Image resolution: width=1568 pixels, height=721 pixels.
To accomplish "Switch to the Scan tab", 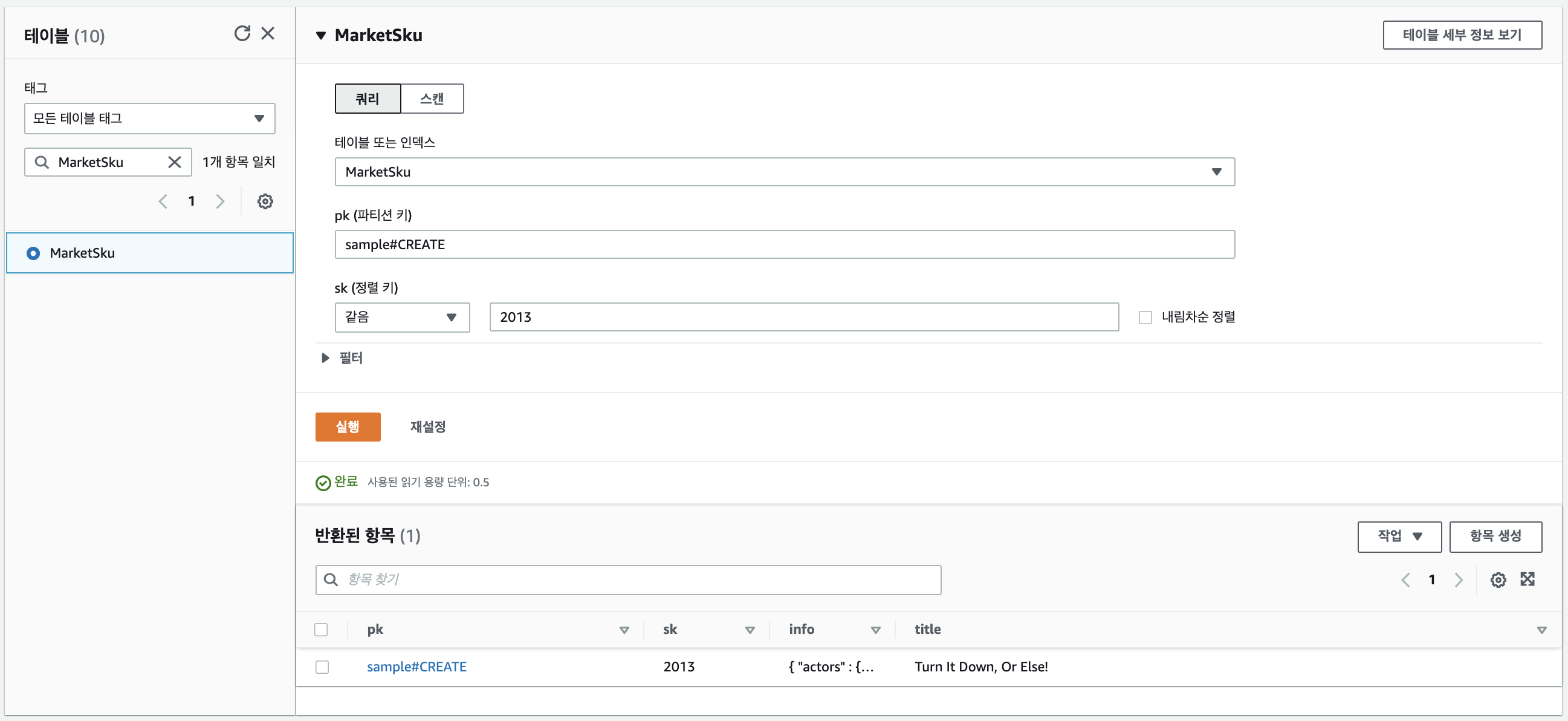I will (x=432, y=99).
